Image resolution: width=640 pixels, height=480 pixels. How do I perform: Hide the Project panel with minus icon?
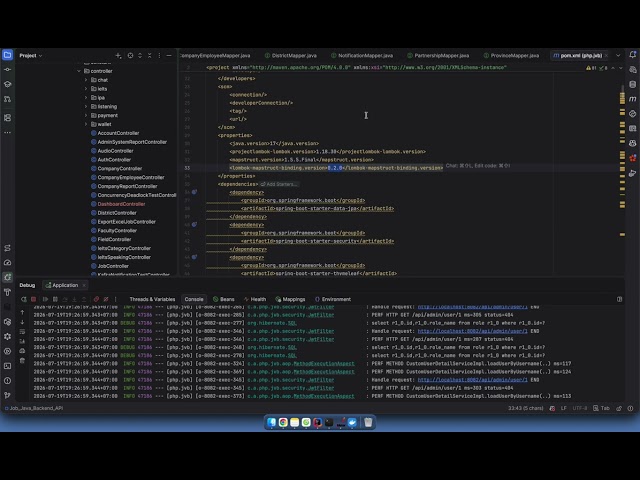point(169,56)
